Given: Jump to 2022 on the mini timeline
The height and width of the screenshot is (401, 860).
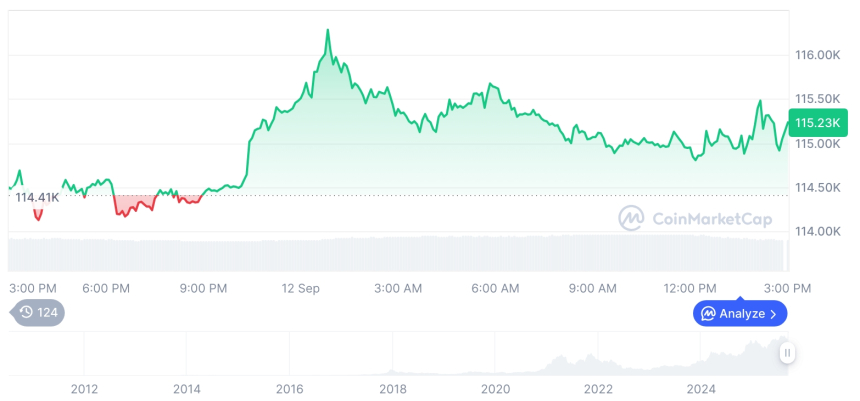Looking at the screenshot, I should tap(598, 388).
